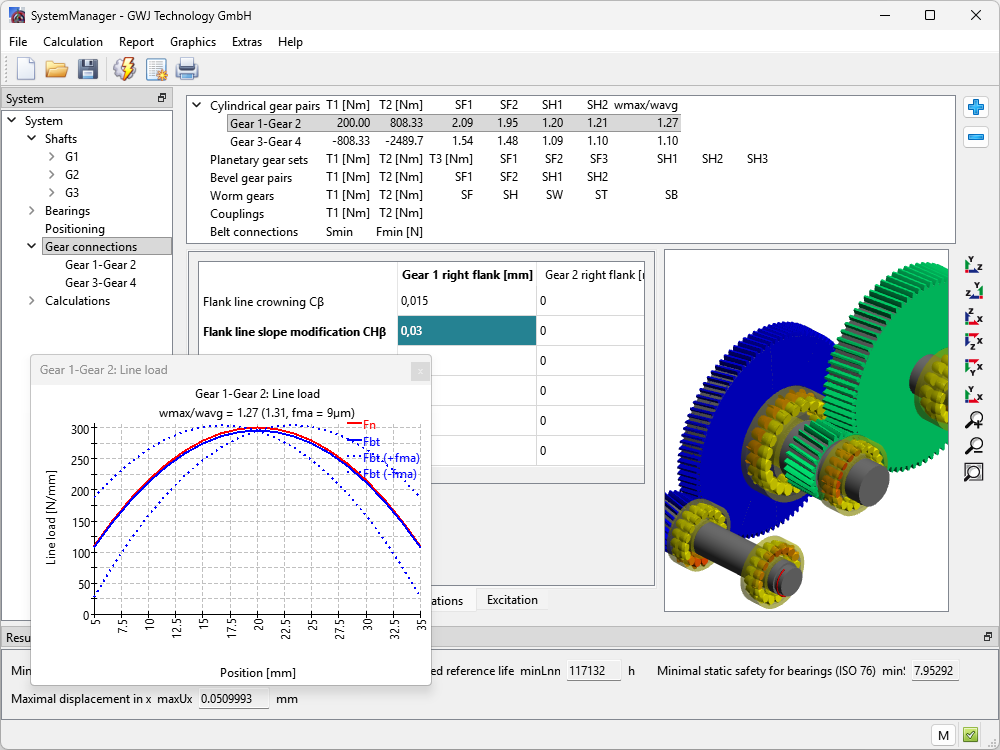The image size is (1000, 750).
Task: Click the New file toolbar icon
Action: coord(26,69)
